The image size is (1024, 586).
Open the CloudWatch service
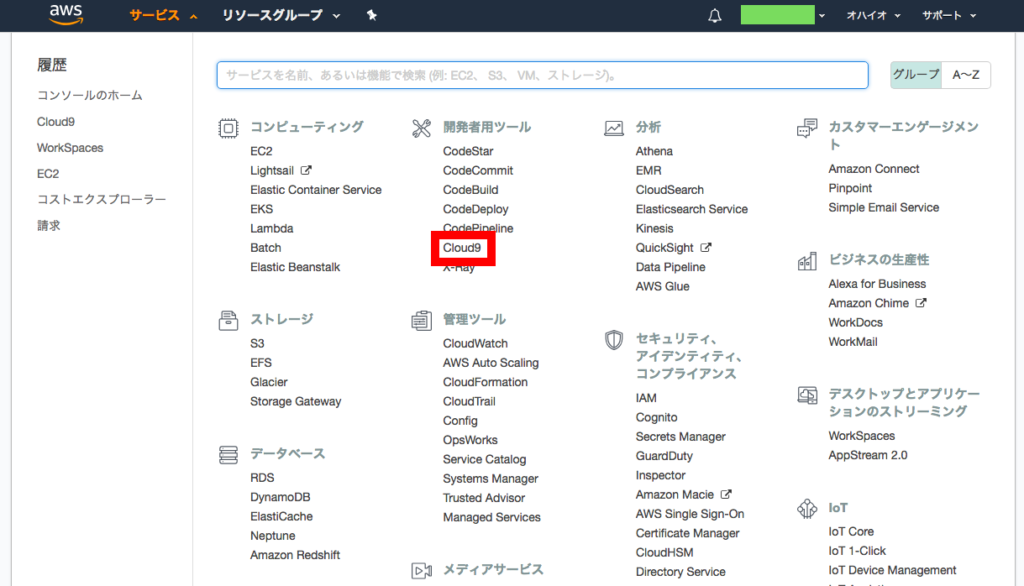coord(475,344)
